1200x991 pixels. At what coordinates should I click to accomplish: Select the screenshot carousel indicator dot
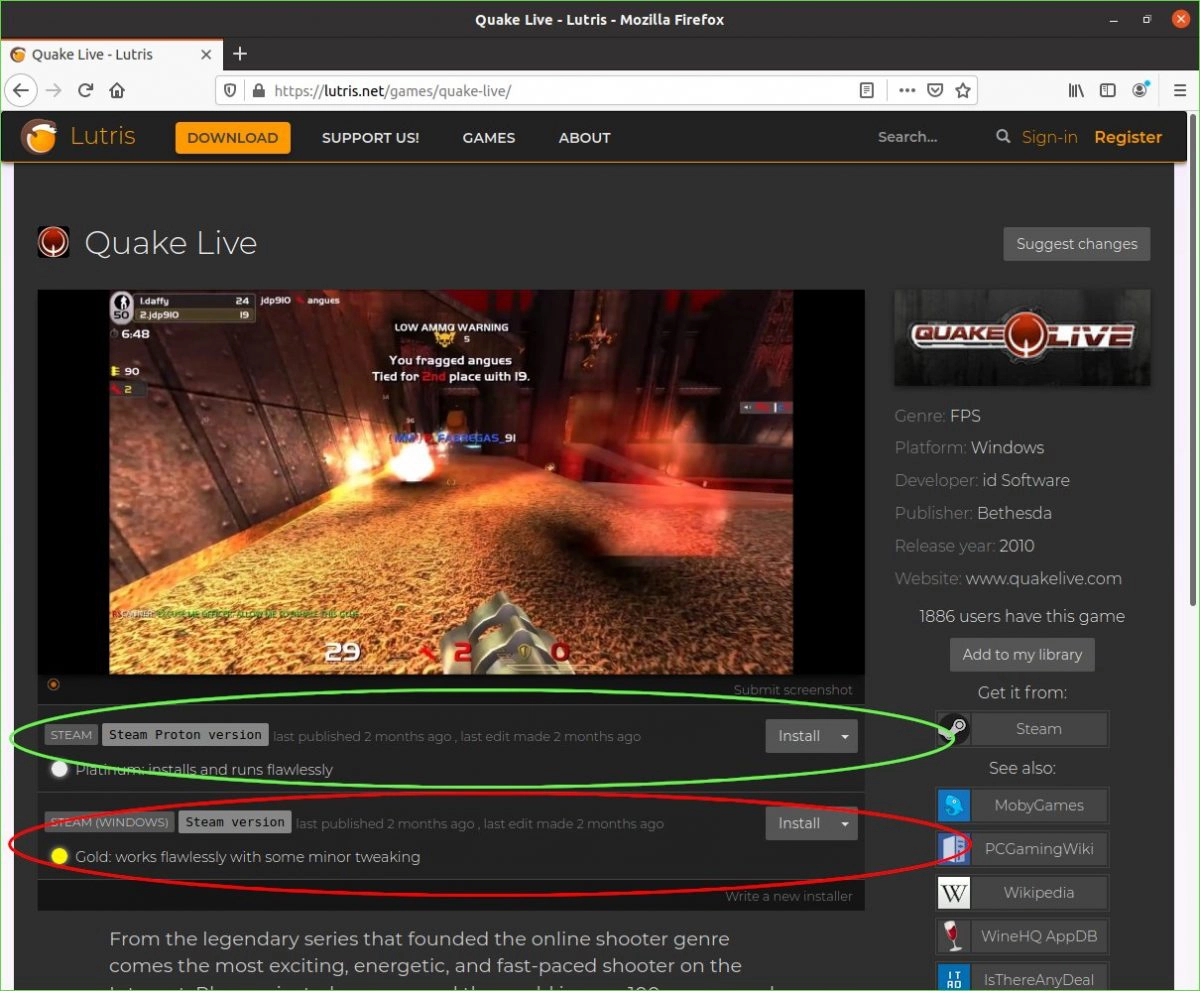click(x=53, y=685)
